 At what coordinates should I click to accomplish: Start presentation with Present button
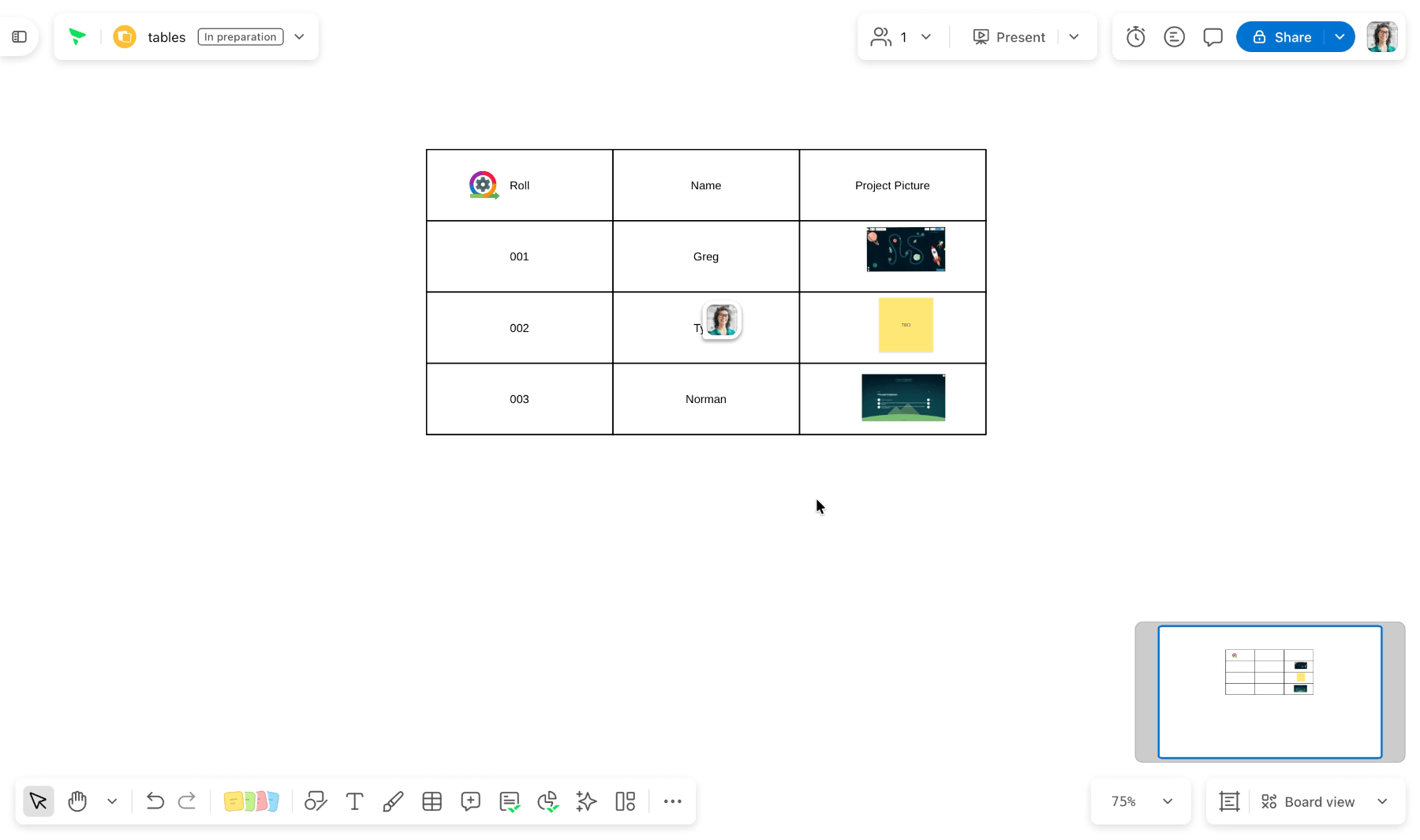tap(1009, 37)
